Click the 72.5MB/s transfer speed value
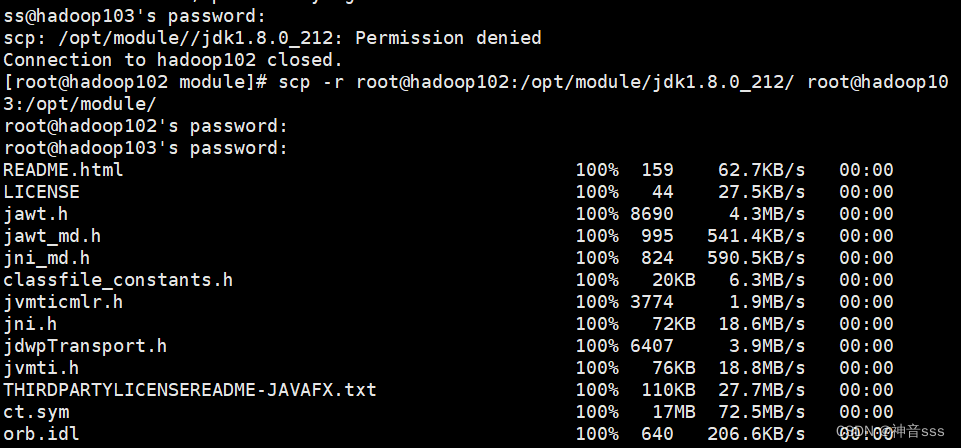Image resolution: width=961 pixels, height=448 pixels. [756, 412]
